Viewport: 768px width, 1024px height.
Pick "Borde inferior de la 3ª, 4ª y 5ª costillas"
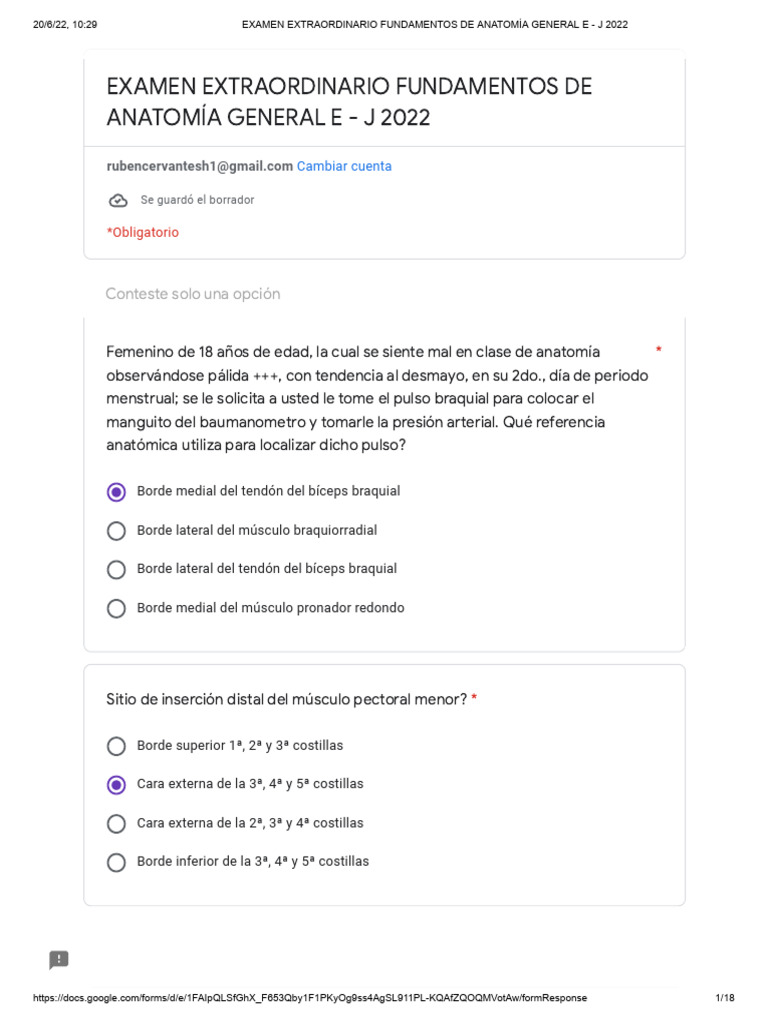pos(117,862)
